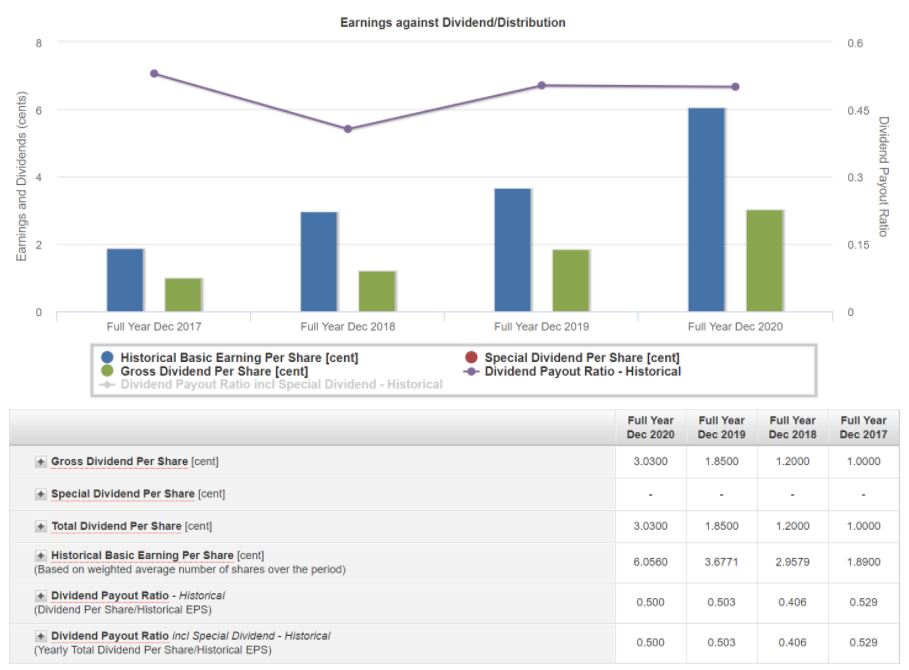Select the green dividend bar for Dec 2019
Image resolution: width=909 pixels, height=670 pixels.
coord(571,281)
